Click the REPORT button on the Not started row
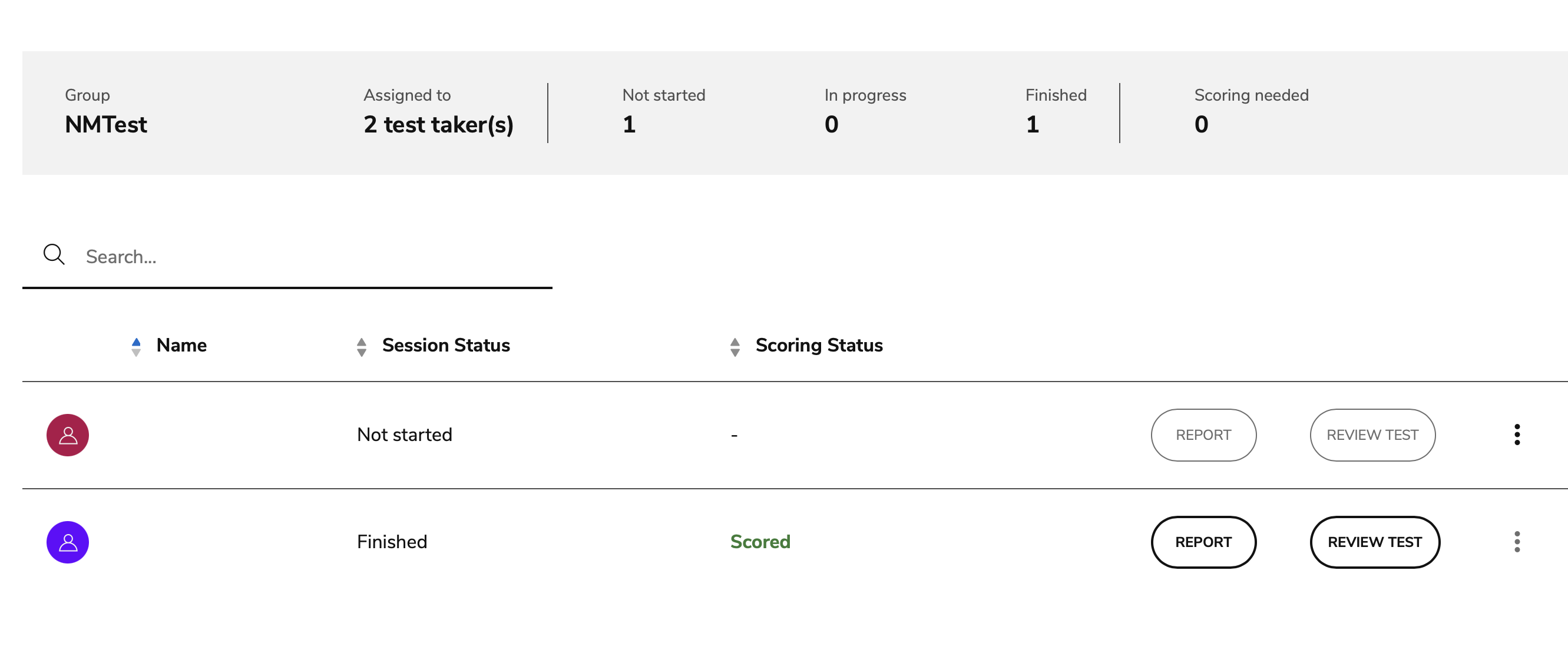Image resolution: width=1568 pixels, height=663 pixels. click(x=1203, y=435)
